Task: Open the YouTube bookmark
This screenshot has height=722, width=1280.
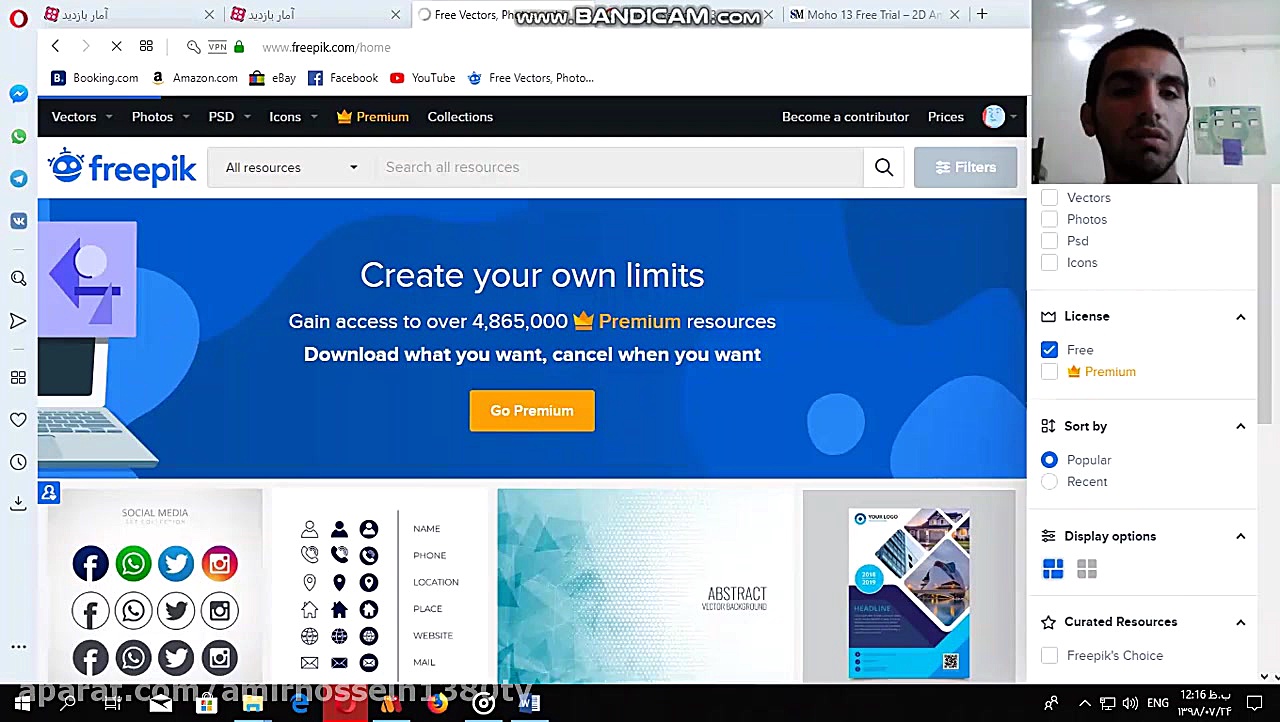Action: pos(423,78)
